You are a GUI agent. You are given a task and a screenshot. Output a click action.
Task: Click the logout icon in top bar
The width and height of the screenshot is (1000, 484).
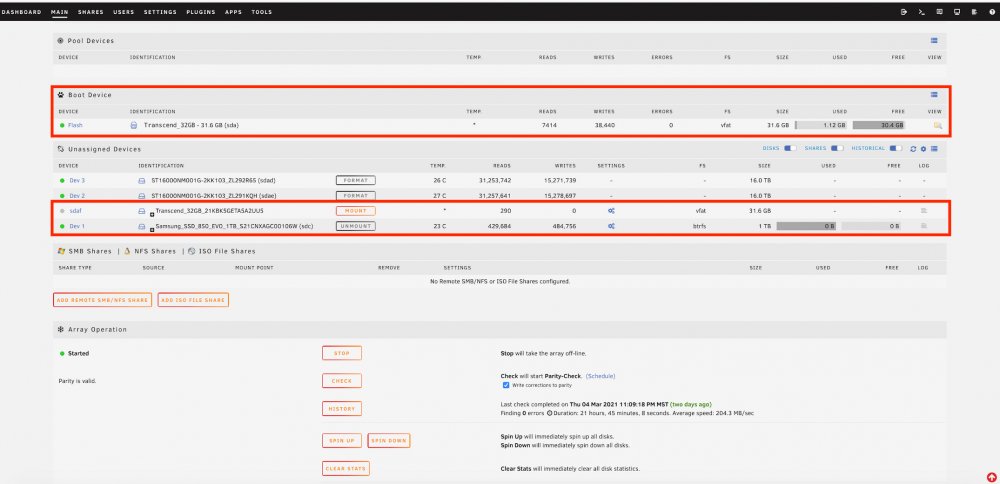pos(904,11)
